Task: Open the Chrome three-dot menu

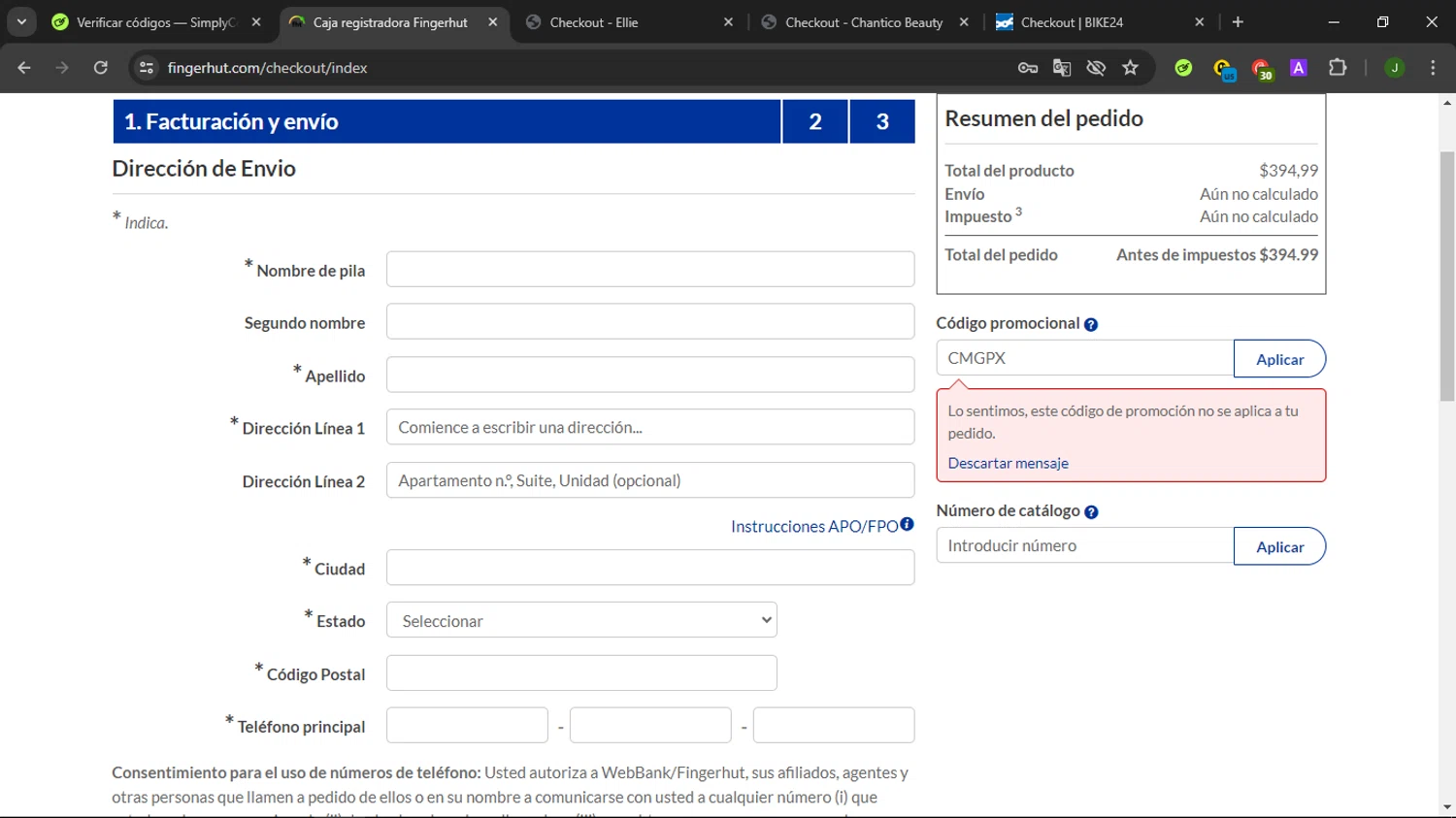Action: [x=1433, y=68]
